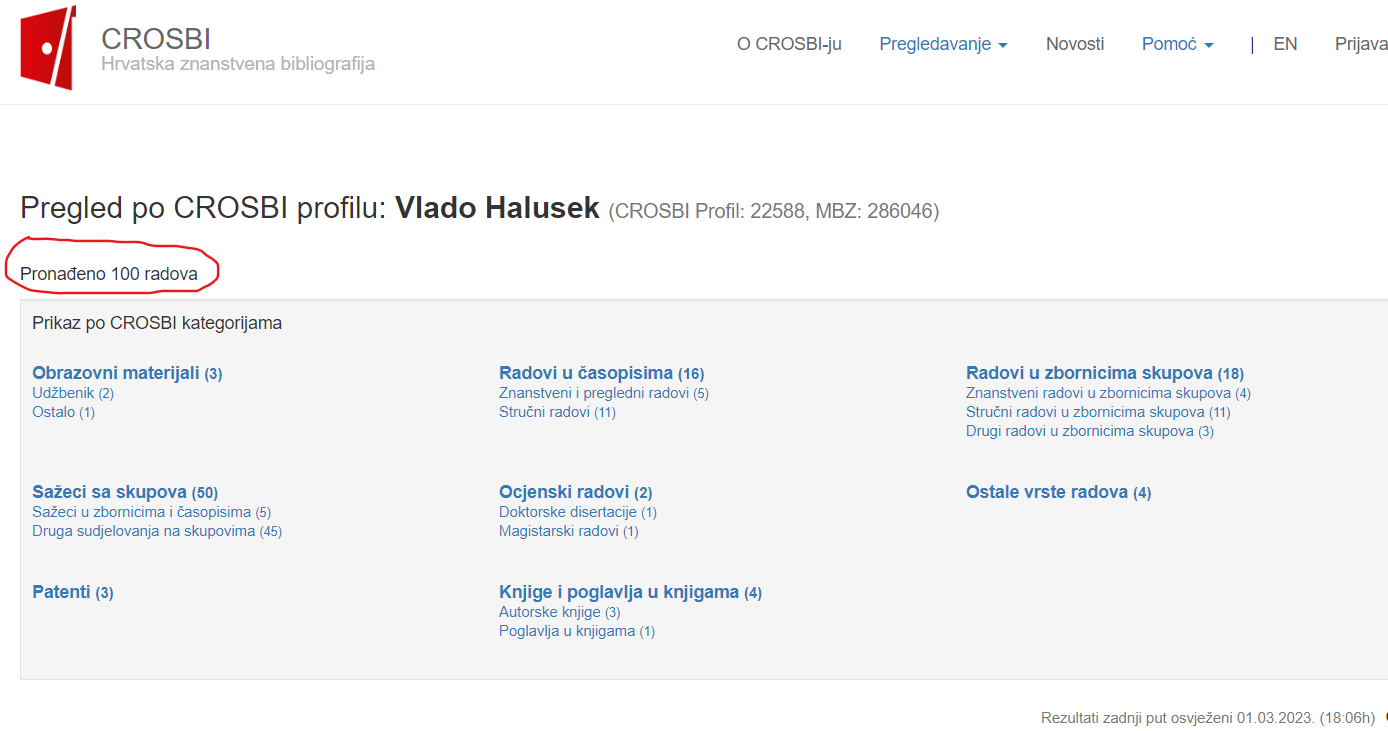Open Sažeci u zbornicima i časopisima (5)
Viewport: 1388px width, 731px height.
[151, 512]
